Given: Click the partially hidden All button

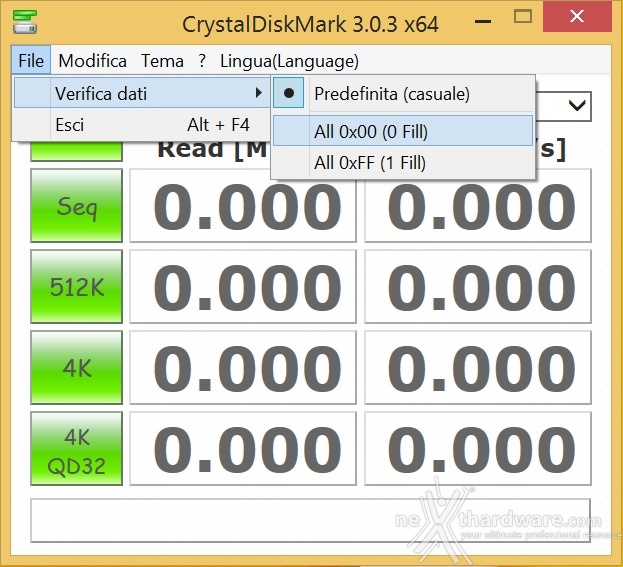Looking at the screenshot, I should (x=77, y=151).
